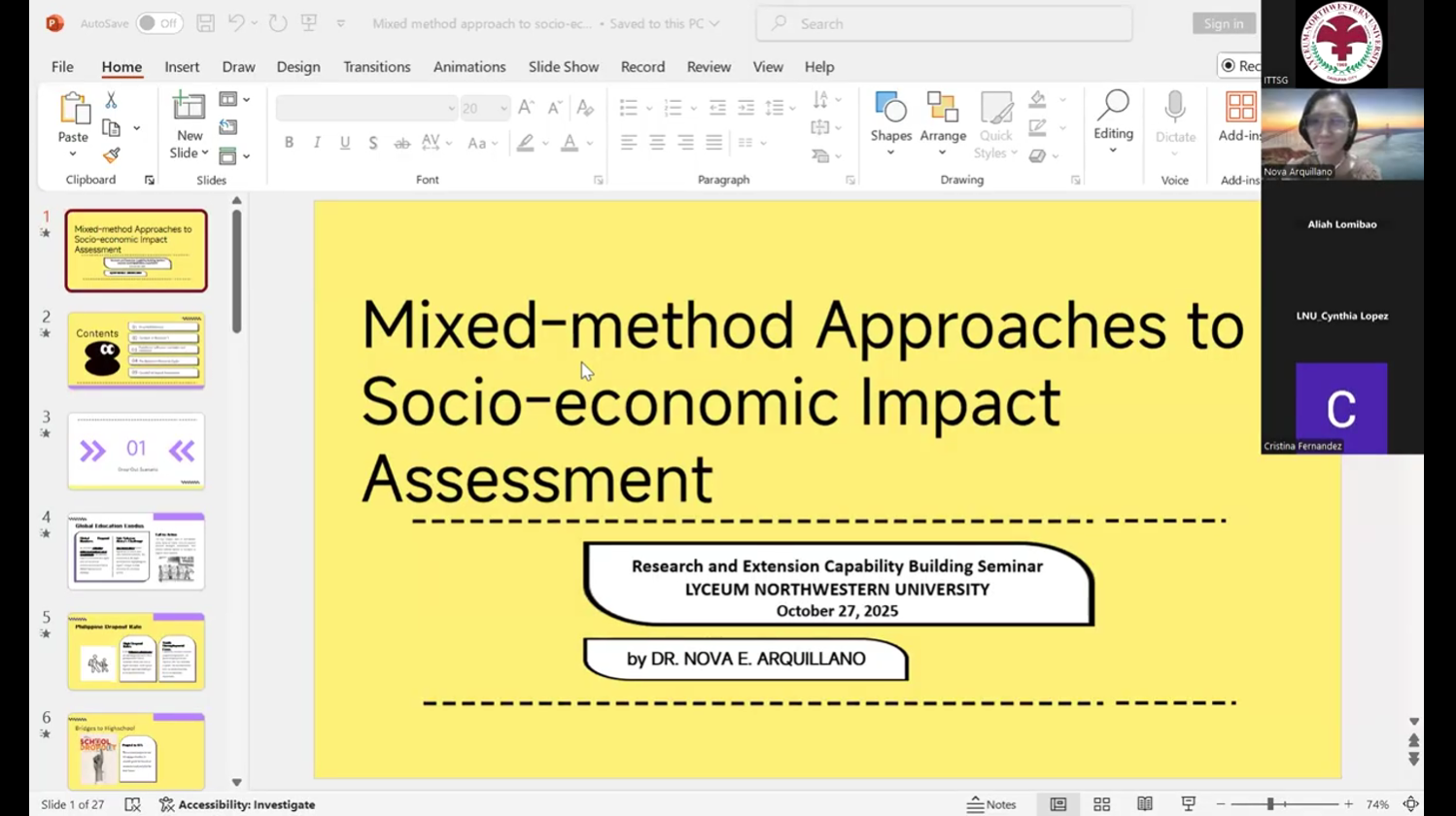Click the Cut scissors icon
Viewport: 1456px width, 816px height.
[x=111, y=101]
